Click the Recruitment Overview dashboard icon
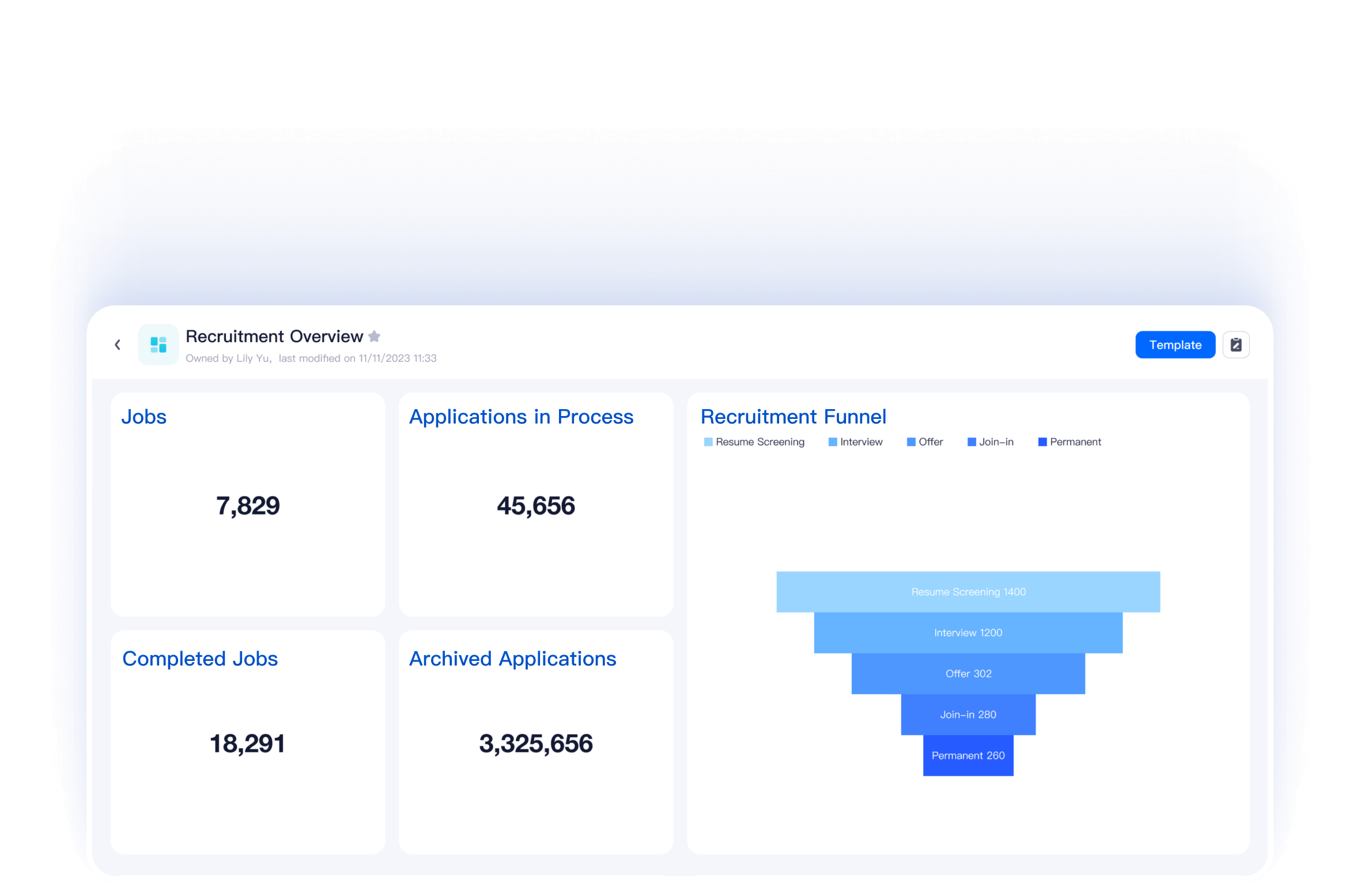The height and width of the screenshot is (896, 1360). 158,344
